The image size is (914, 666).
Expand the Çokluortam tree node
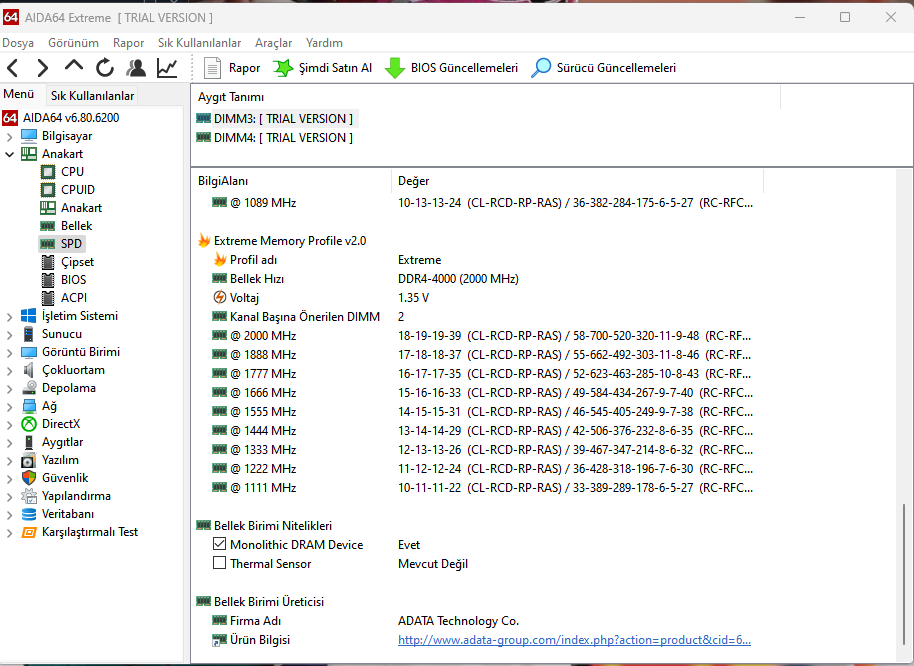click(x=9, y=371)
